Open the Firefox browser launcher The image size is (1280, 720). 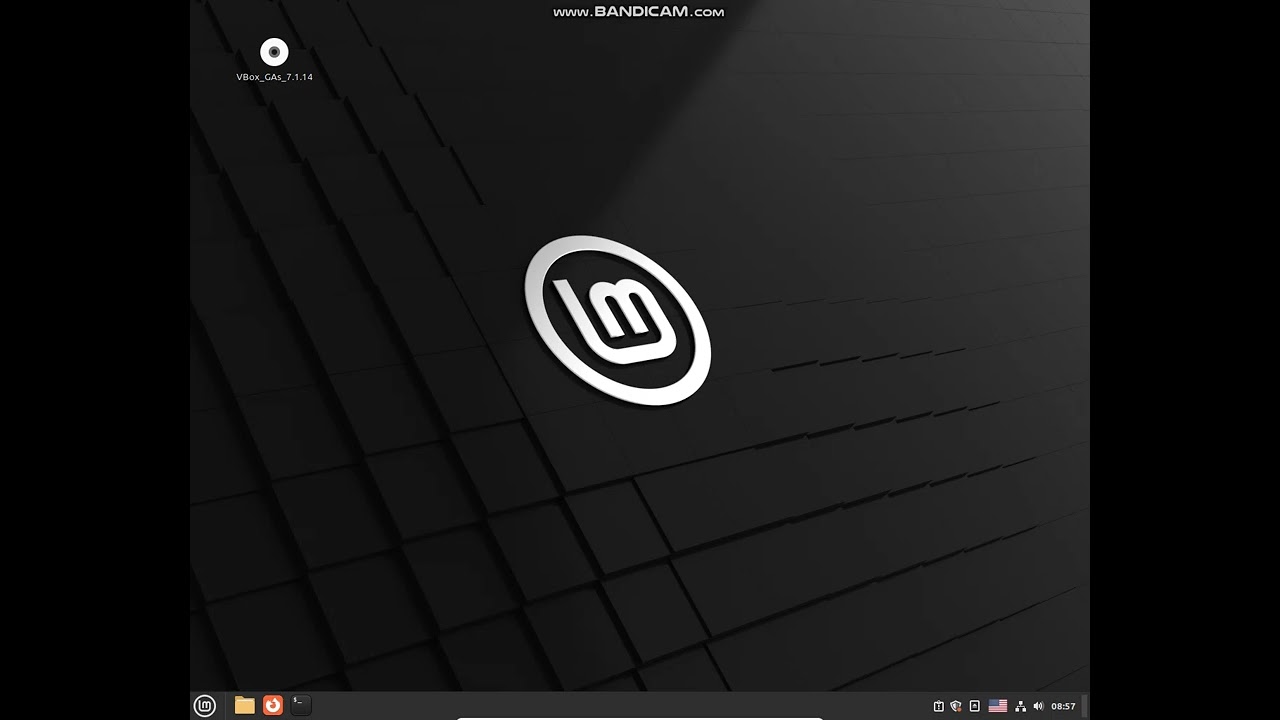pos(273,706)
